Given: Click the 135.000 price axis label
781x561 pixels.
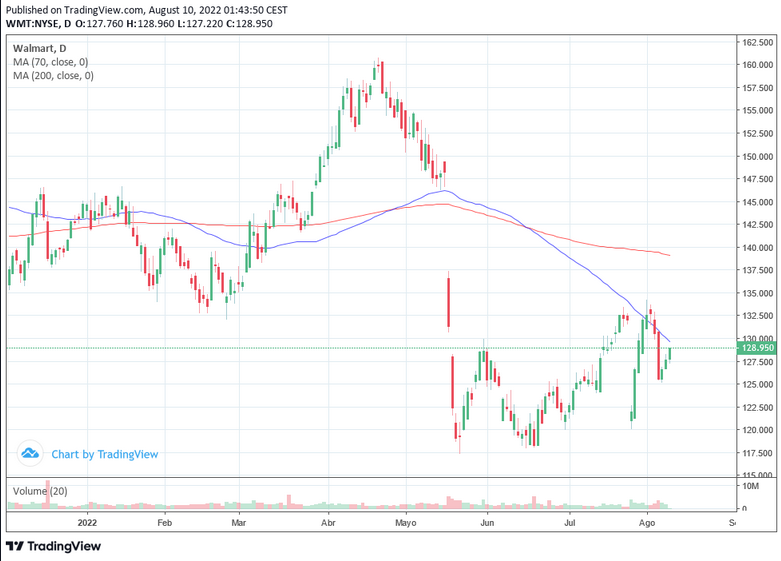Looking at the screenshot, I should 758,293.
